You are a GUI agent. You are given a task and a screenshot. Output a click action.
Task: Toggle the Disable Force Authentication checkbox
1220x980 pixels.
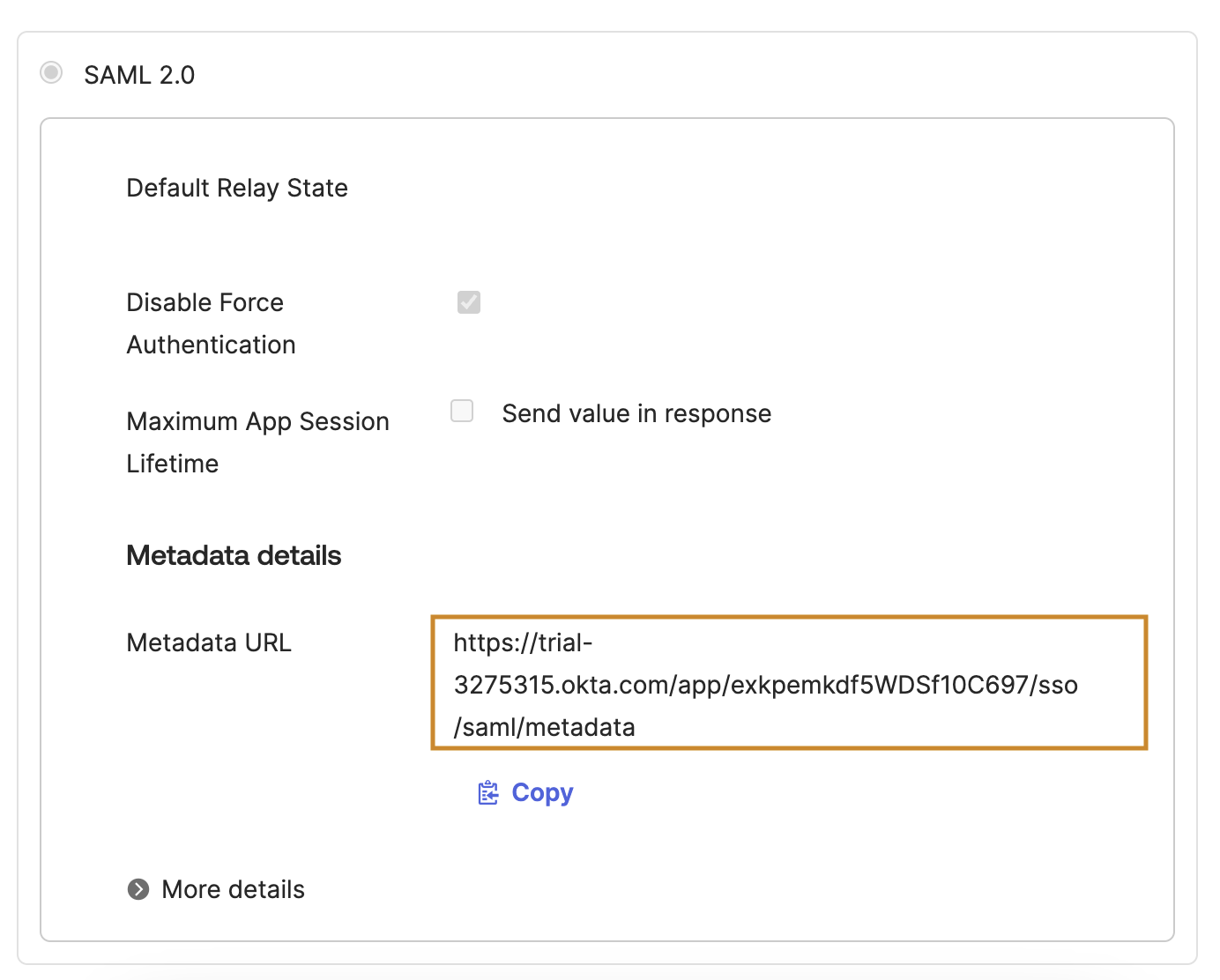tap(469, 302)
